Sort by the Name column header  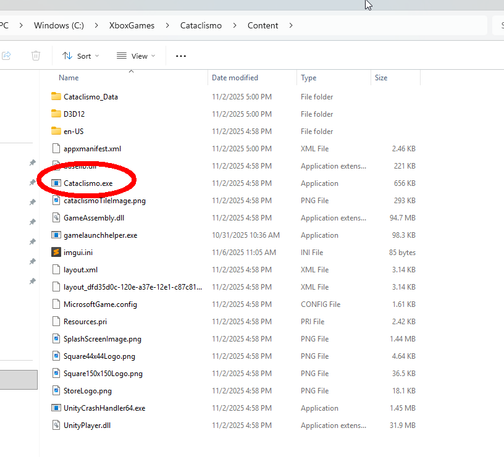pos(69,78)
